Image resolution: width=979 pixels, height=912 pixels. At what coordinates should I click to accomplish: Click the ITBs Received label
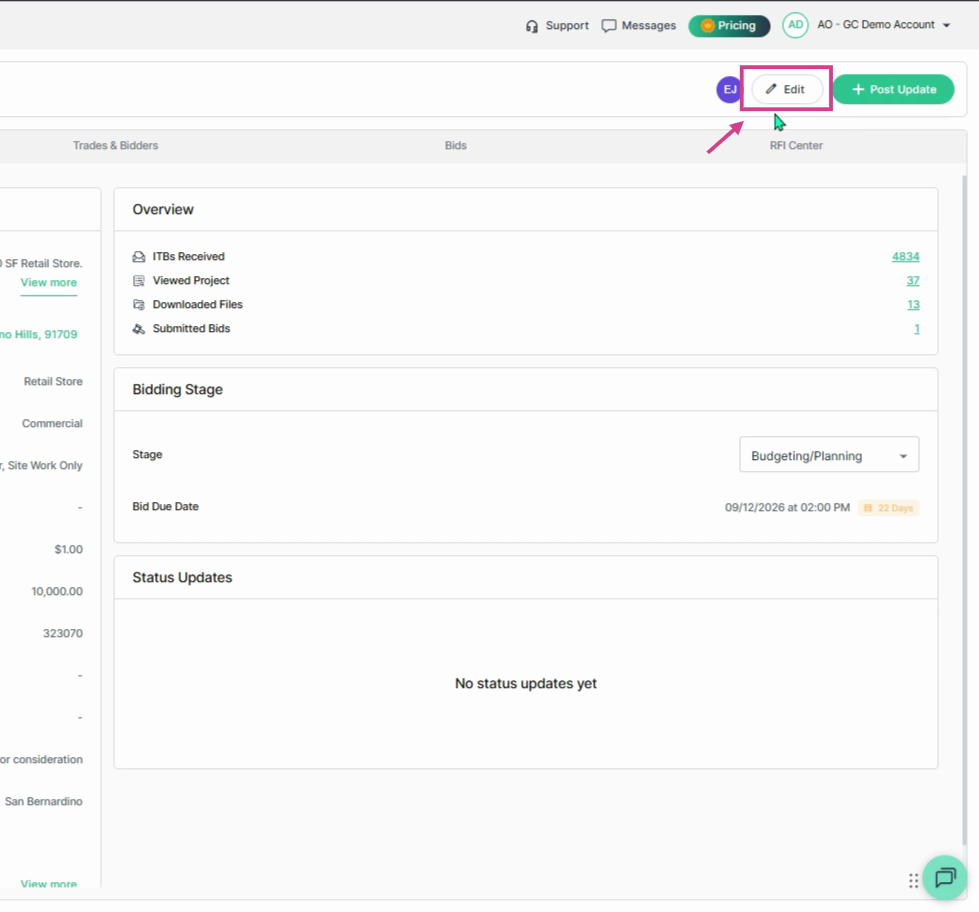click(x=189, y=257)
